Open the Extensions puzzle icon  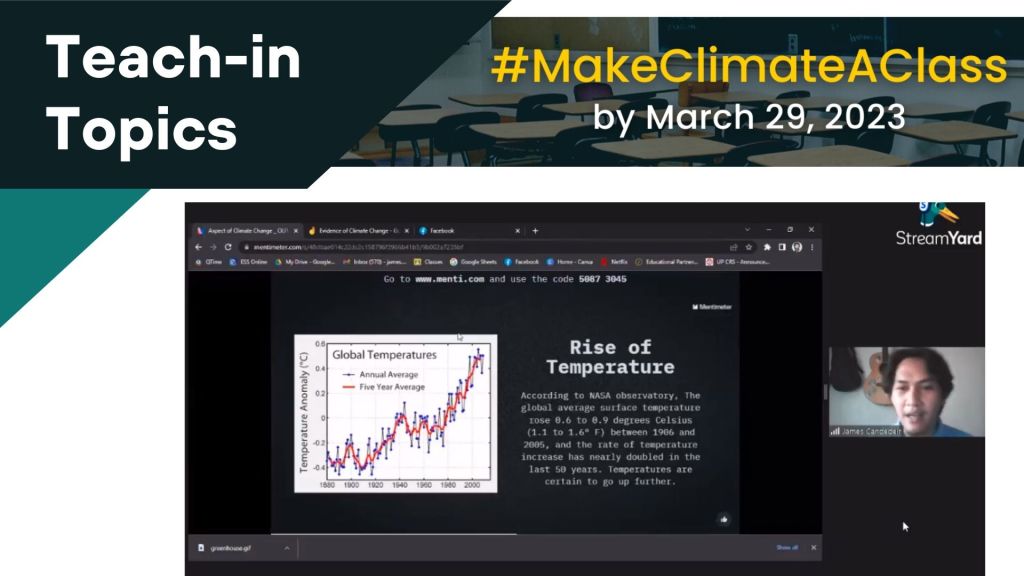767,247
